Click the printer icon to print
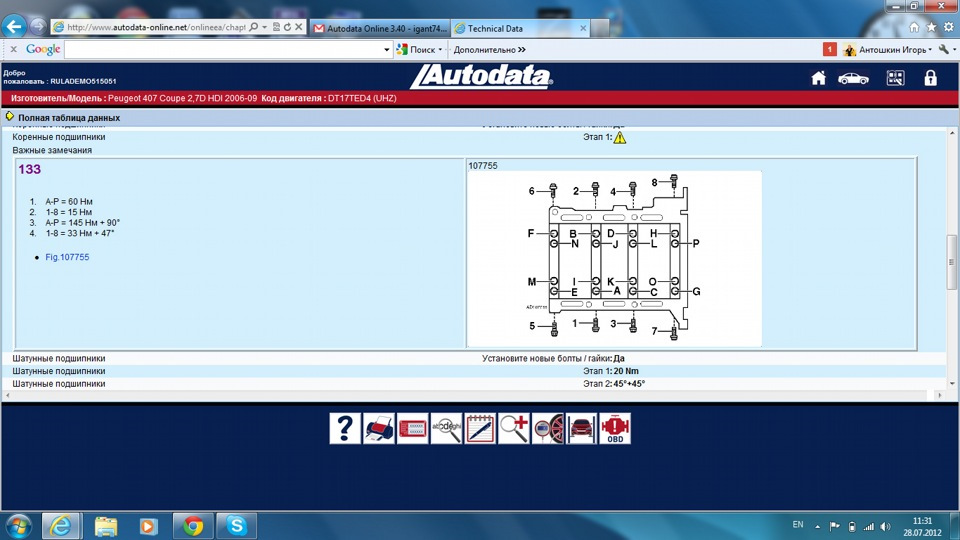The height and width of the screenshot is (540, 960). pos(379,428)
